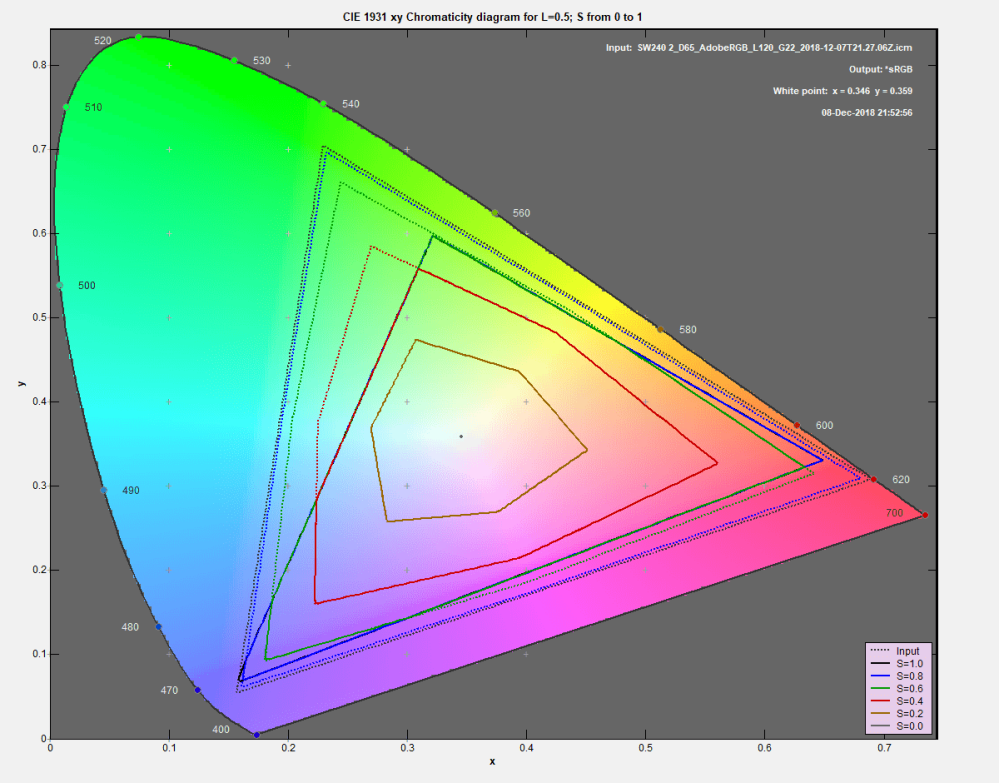Screen dimensions: 999x783
Task: Click the "700" wavelength label
Action: coord(894,513)
